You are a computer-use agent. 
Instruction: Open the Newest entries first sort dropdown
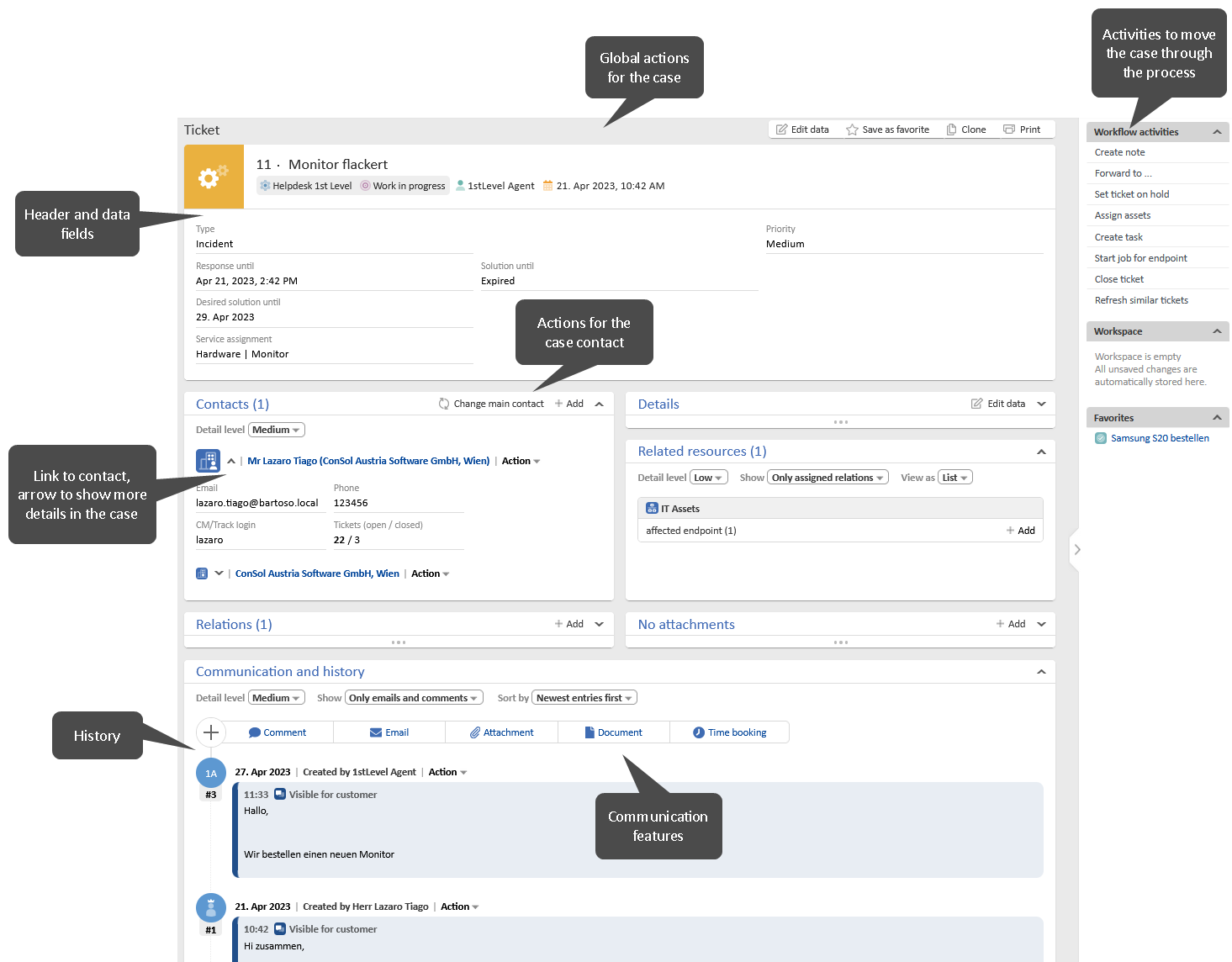click(584, 698)
